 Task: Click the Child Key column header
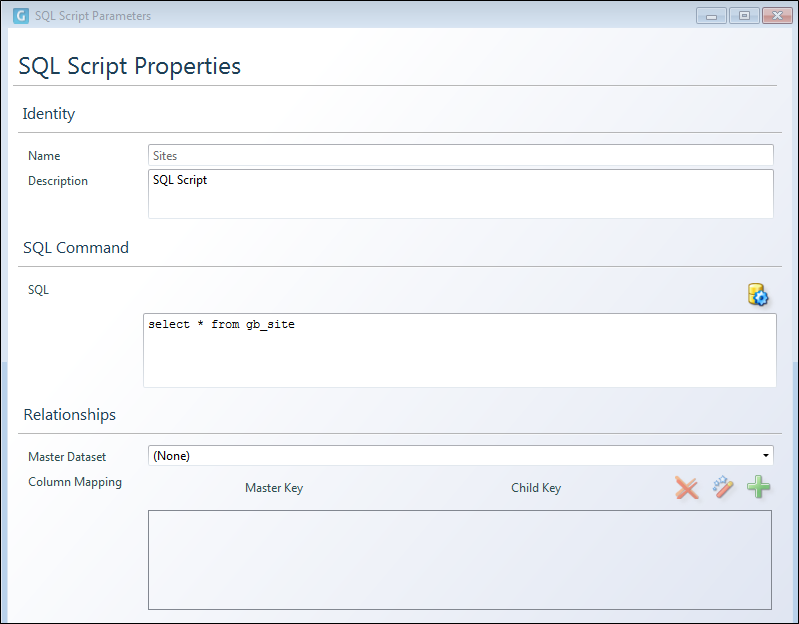pyautogui.click(x=536, y=488)
